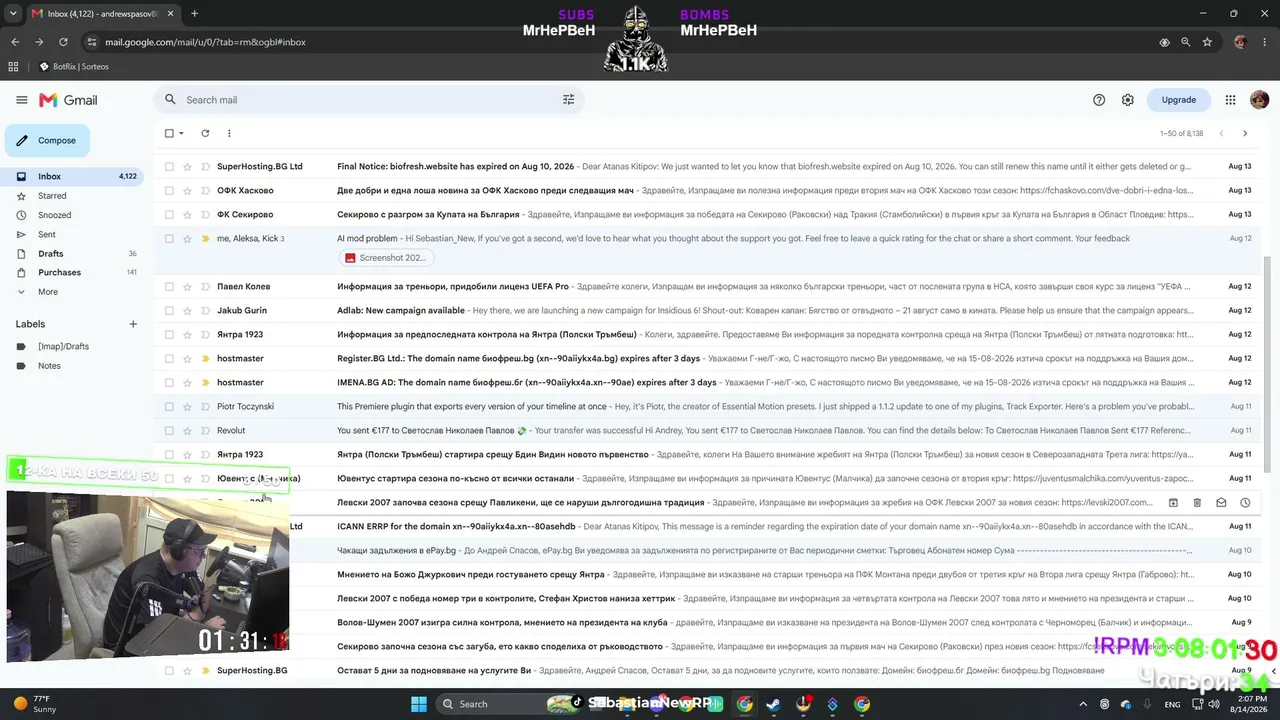Click the Upgrade button

1179,100
